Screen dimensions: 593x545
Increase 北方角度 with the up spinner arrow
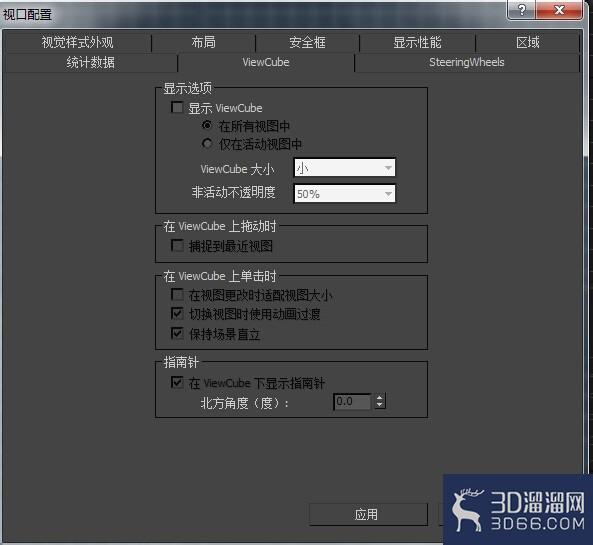click(380, 397)
